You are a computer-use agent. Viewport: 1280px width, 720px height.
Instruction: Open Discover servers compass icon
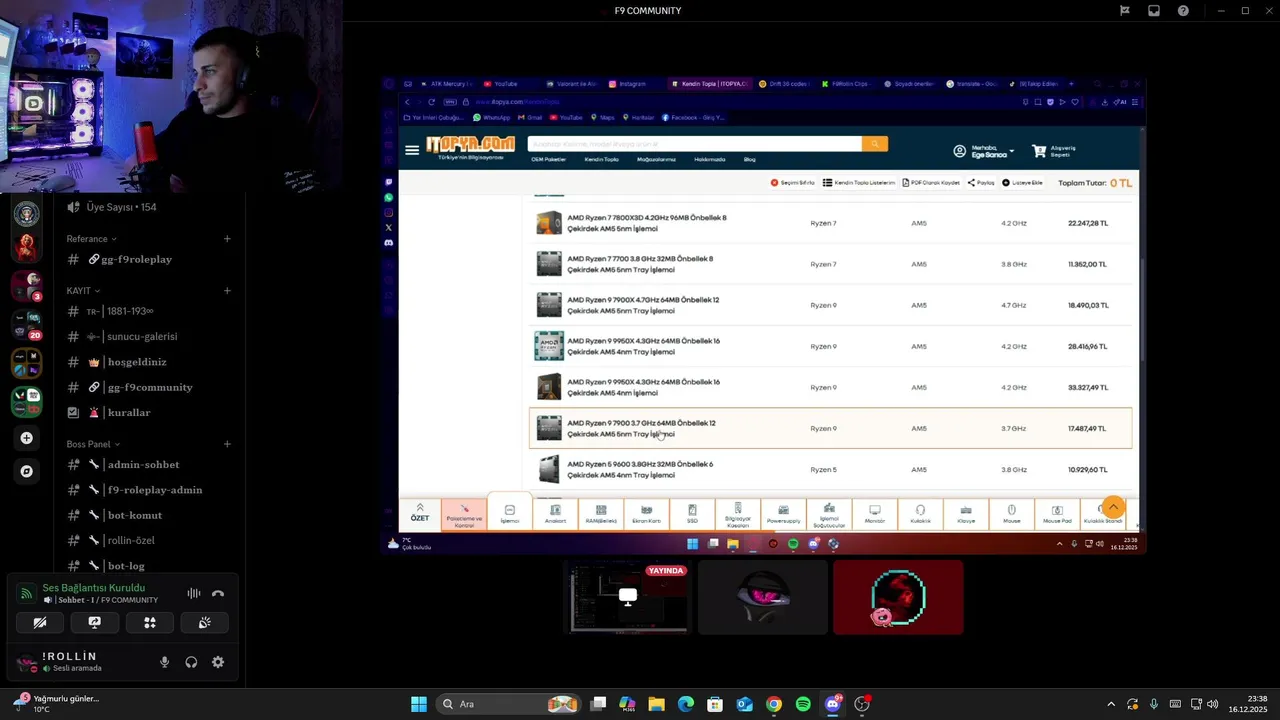[27, 471]
